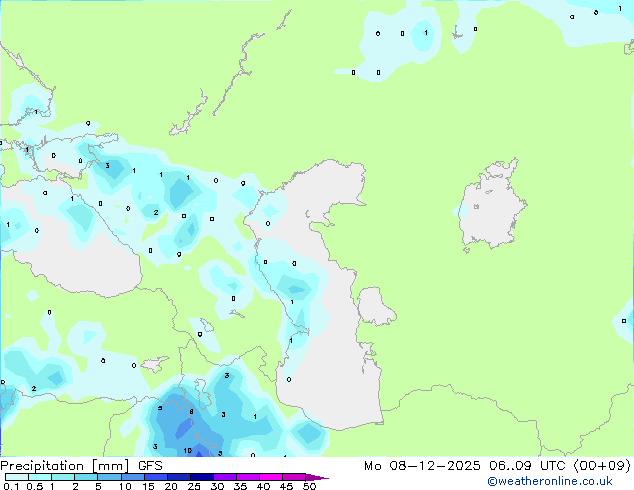The height and width of the screenshot is (490, 634).
Task: Click the '10' precipitation value on the map
Action: [188, 450]
